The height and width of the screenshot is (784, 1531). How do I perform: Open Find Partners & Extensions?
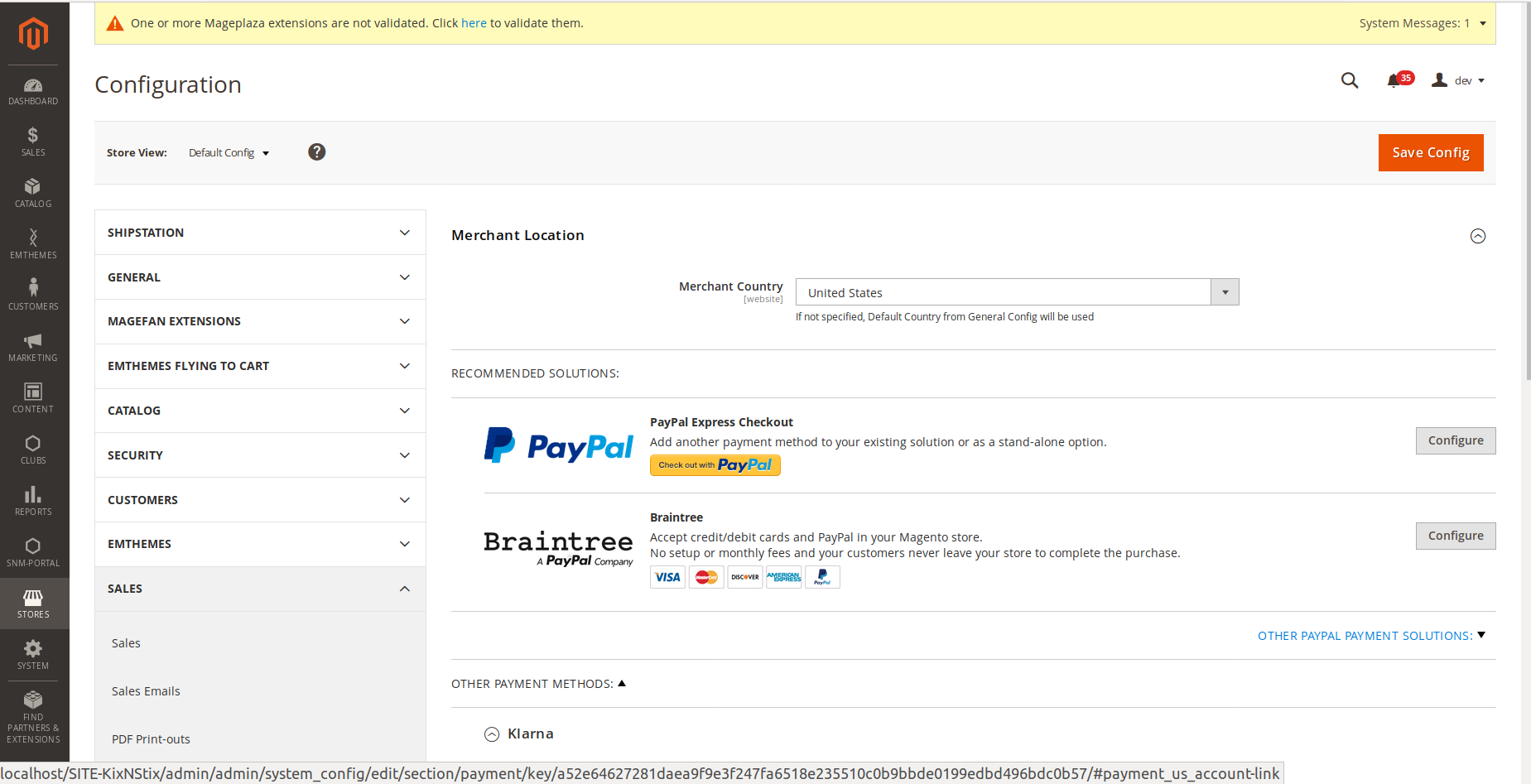click(x=33, y=714)
